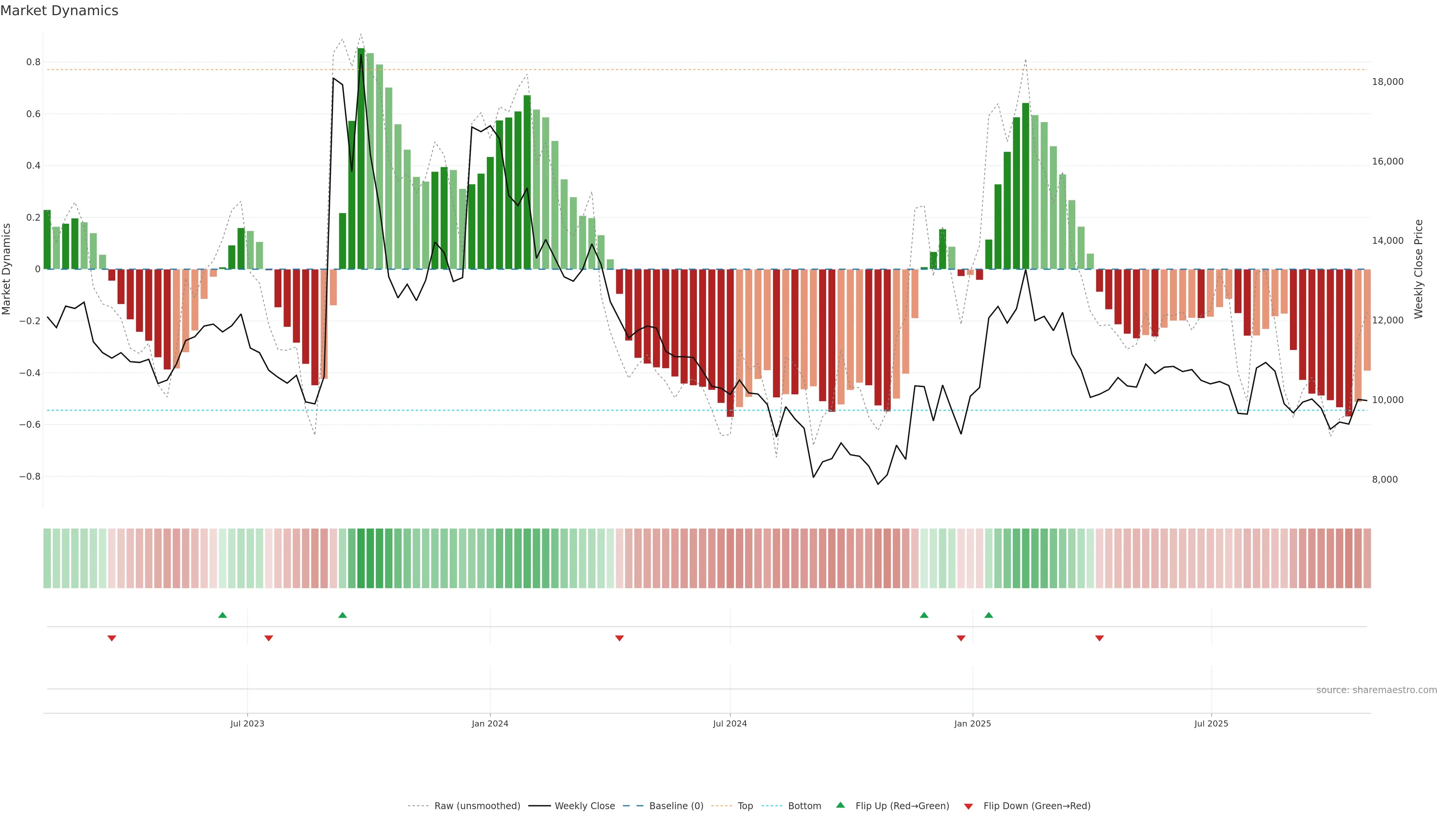Viewport: 1456px width, 819px height.
Task: Click the Flip Up legend triangle icon
Action: (841, 805)
